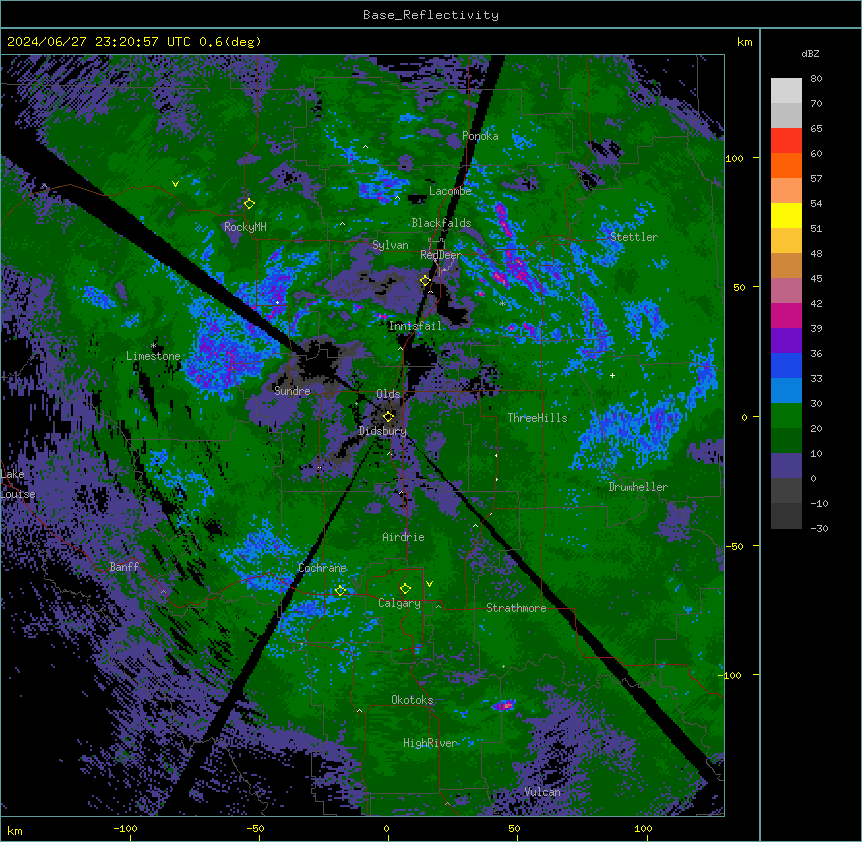Select the yellow diamond marker below RedDeer

click(425, 281)
